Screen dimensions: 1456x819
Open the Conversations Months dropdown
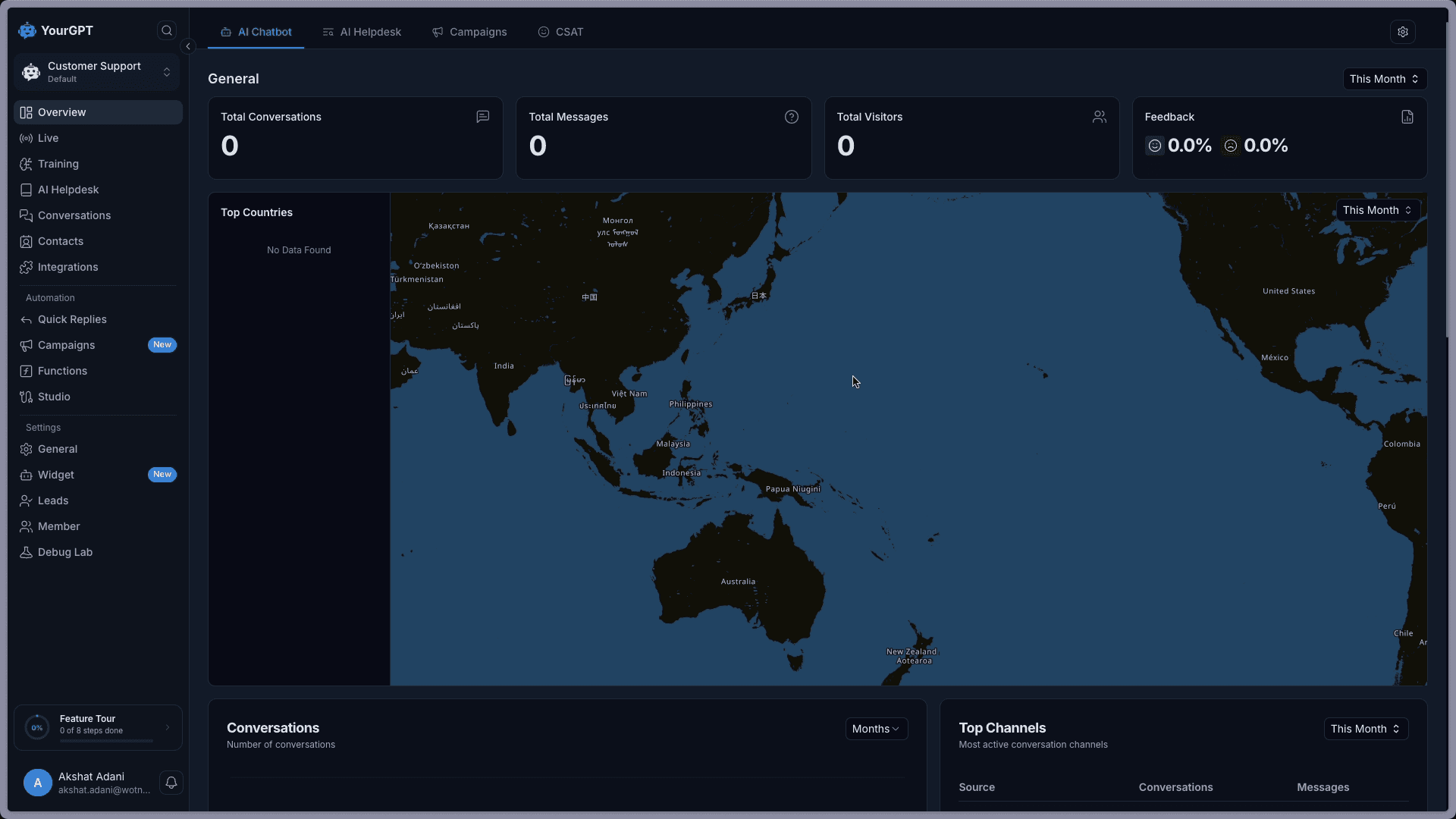tap(876, 729)
